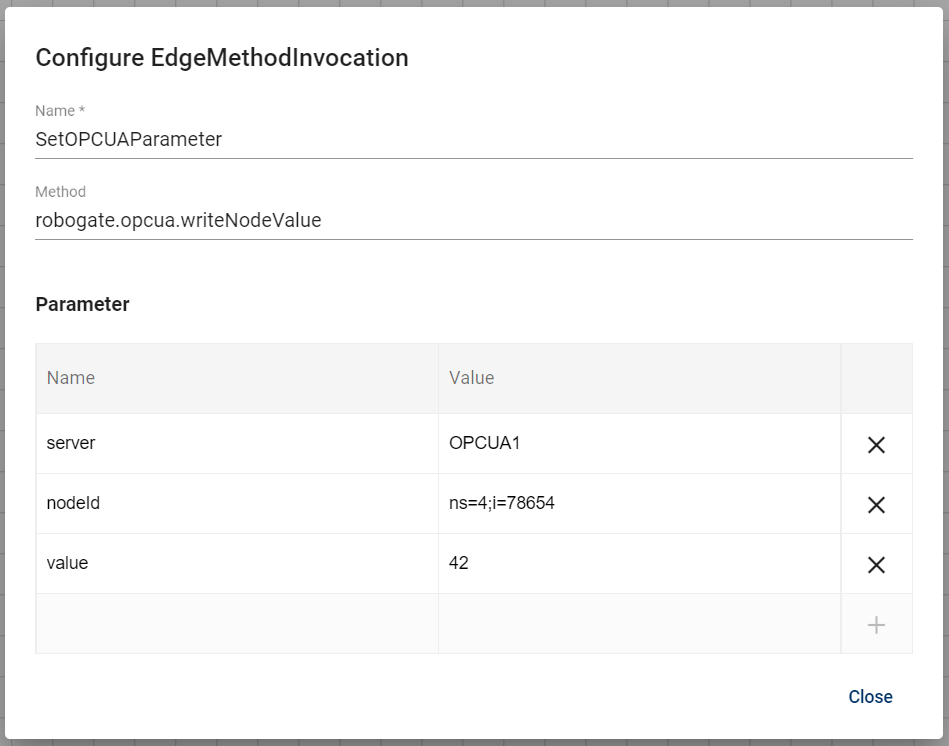Click the Configure EdgeMethodInvocation dialog title
The height and width of the screenshot is (746, 949).
point(222,58)
